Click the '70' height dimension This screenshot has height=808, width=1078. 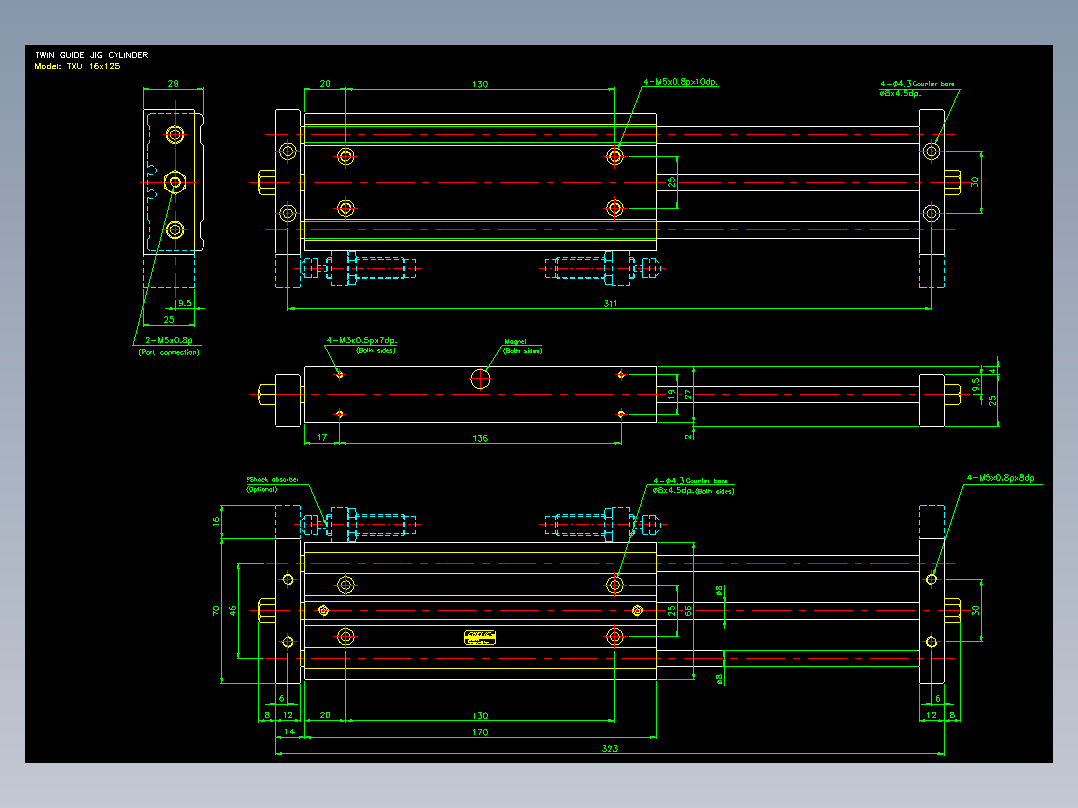click(x=216, y=611)
